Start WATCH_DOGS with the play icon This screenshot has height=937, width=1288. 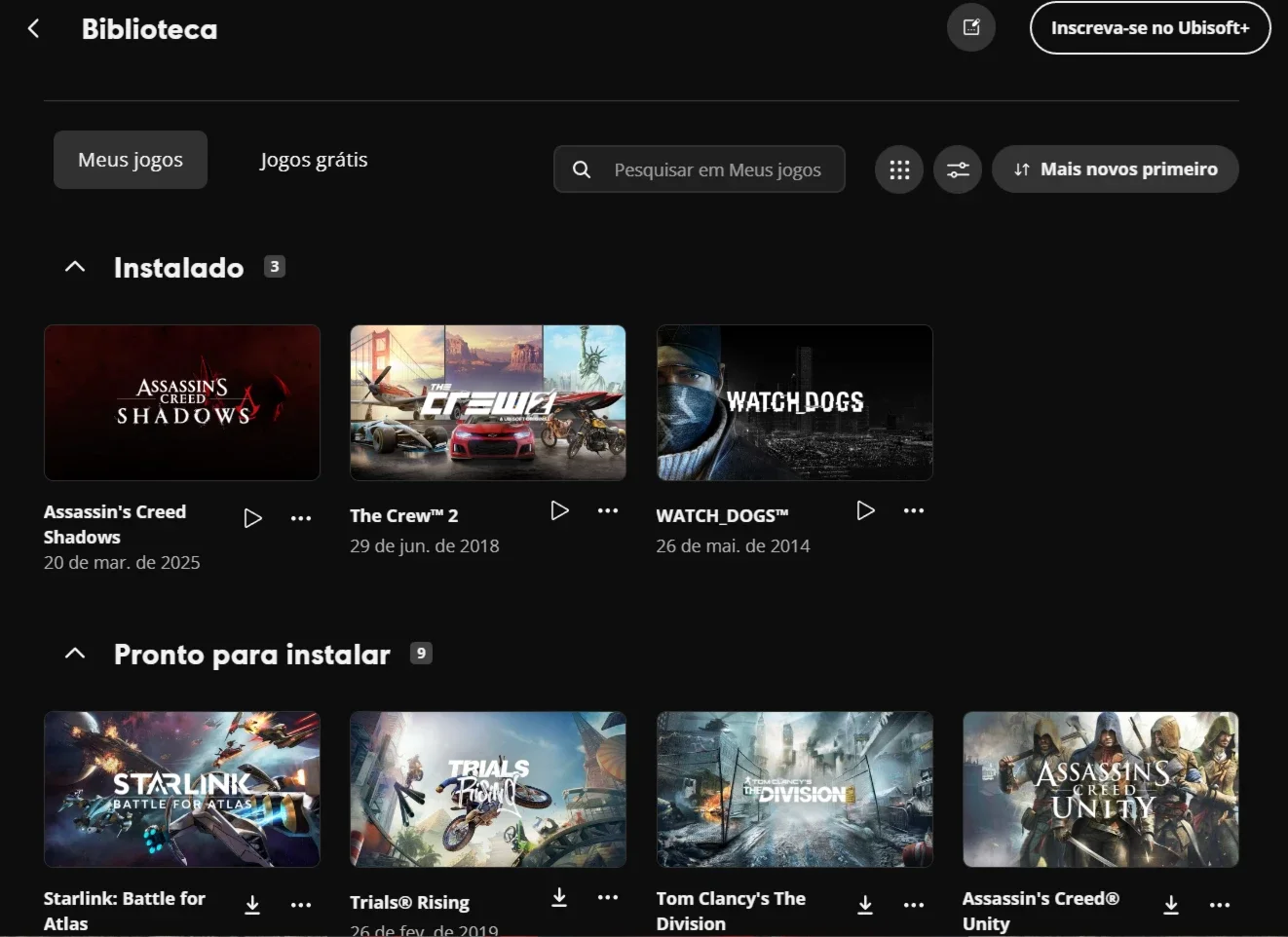click(865, 510)
